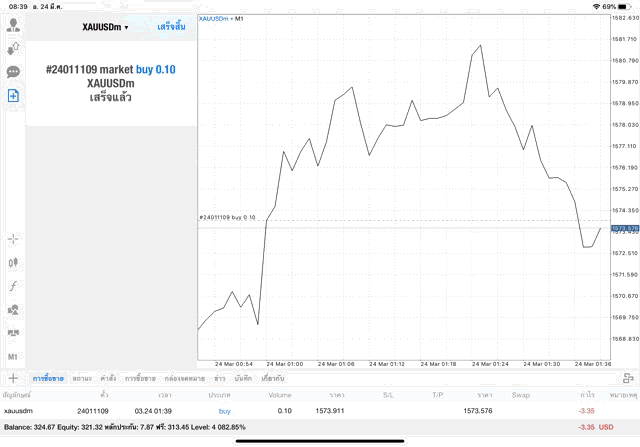Select the crosshair tool in sidebar

(14, 239)
